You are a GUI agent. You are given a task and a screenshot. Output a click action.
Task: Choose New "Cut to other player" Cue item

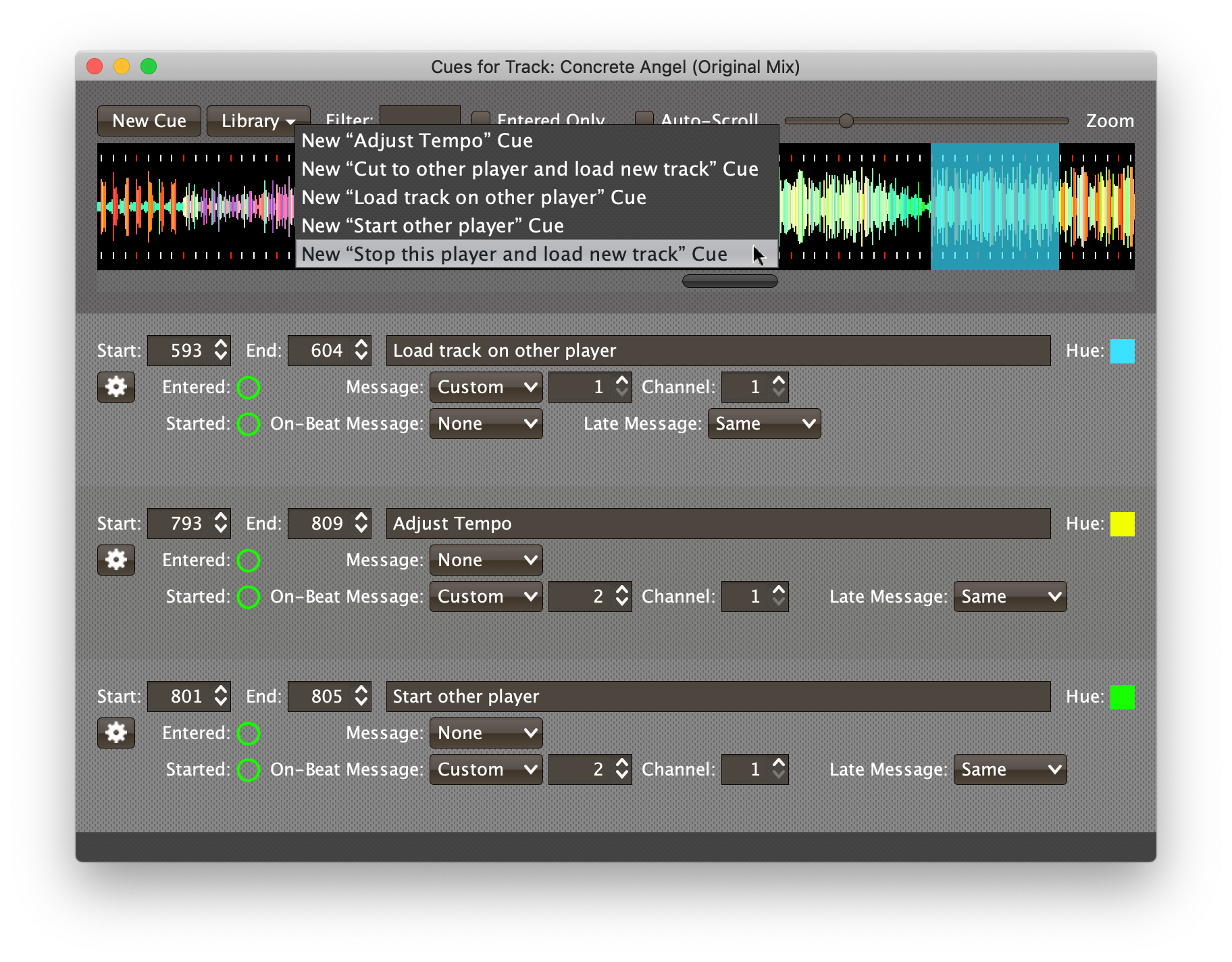tap(537, 169)
